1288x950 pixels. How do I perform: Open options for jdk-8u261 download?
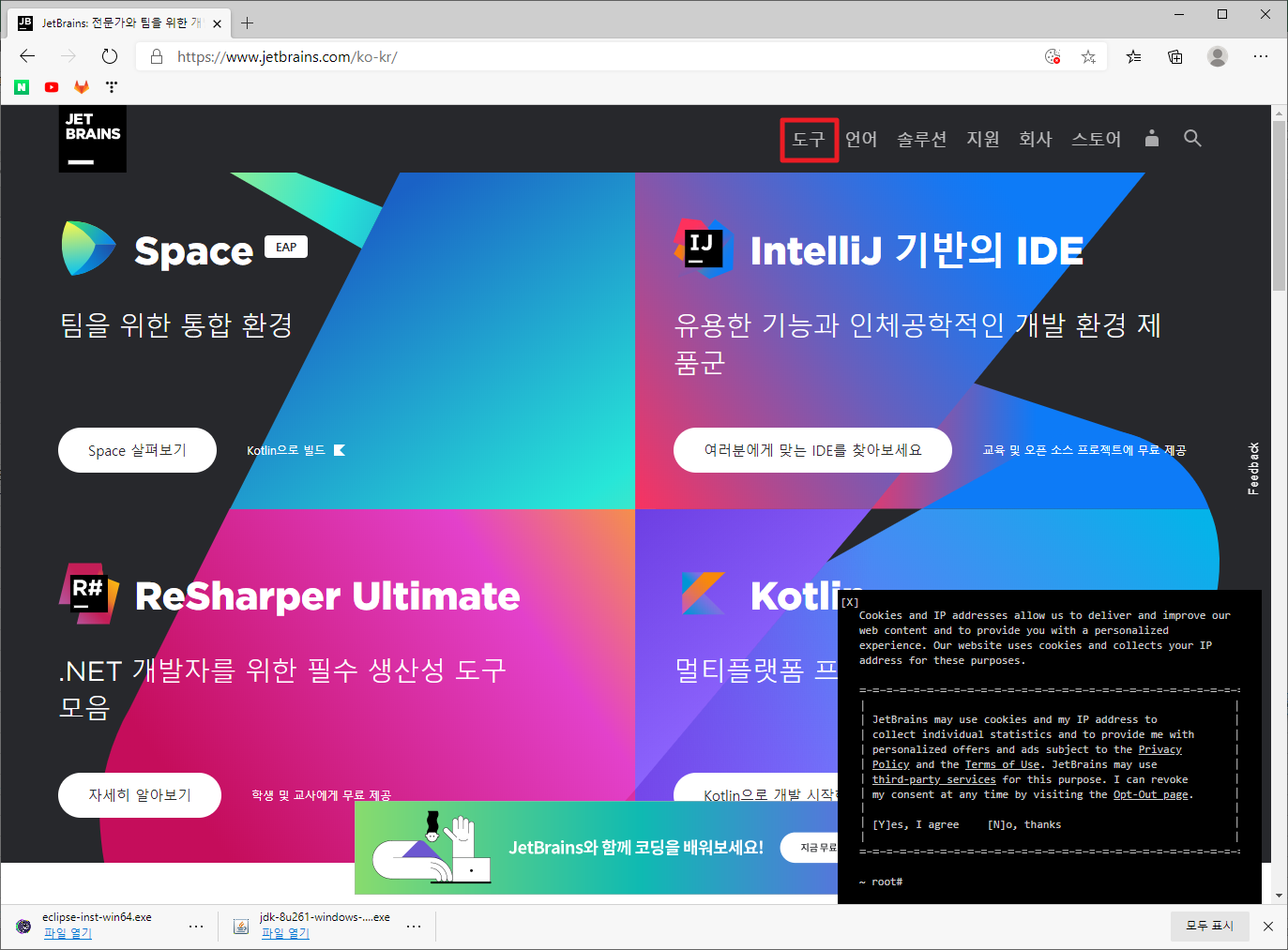coord(414,927)
